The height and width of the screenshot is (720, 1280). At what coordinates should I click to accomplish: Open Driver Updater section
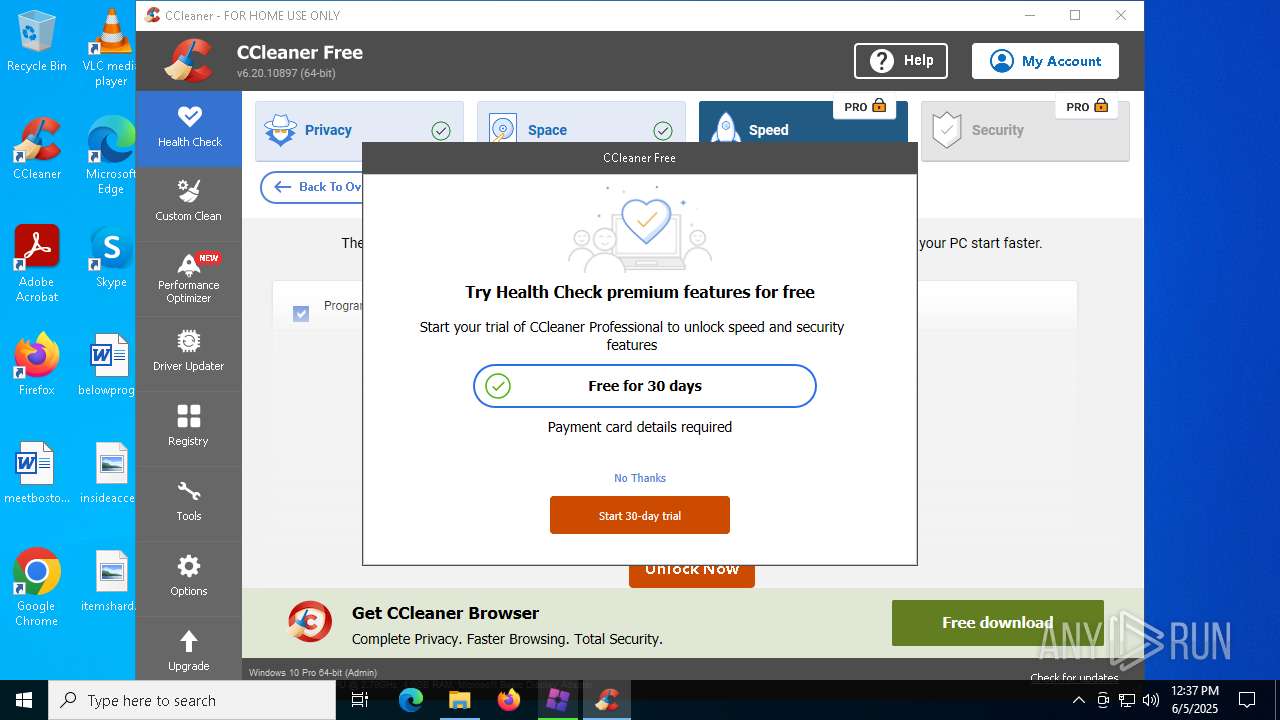(189, 352)
